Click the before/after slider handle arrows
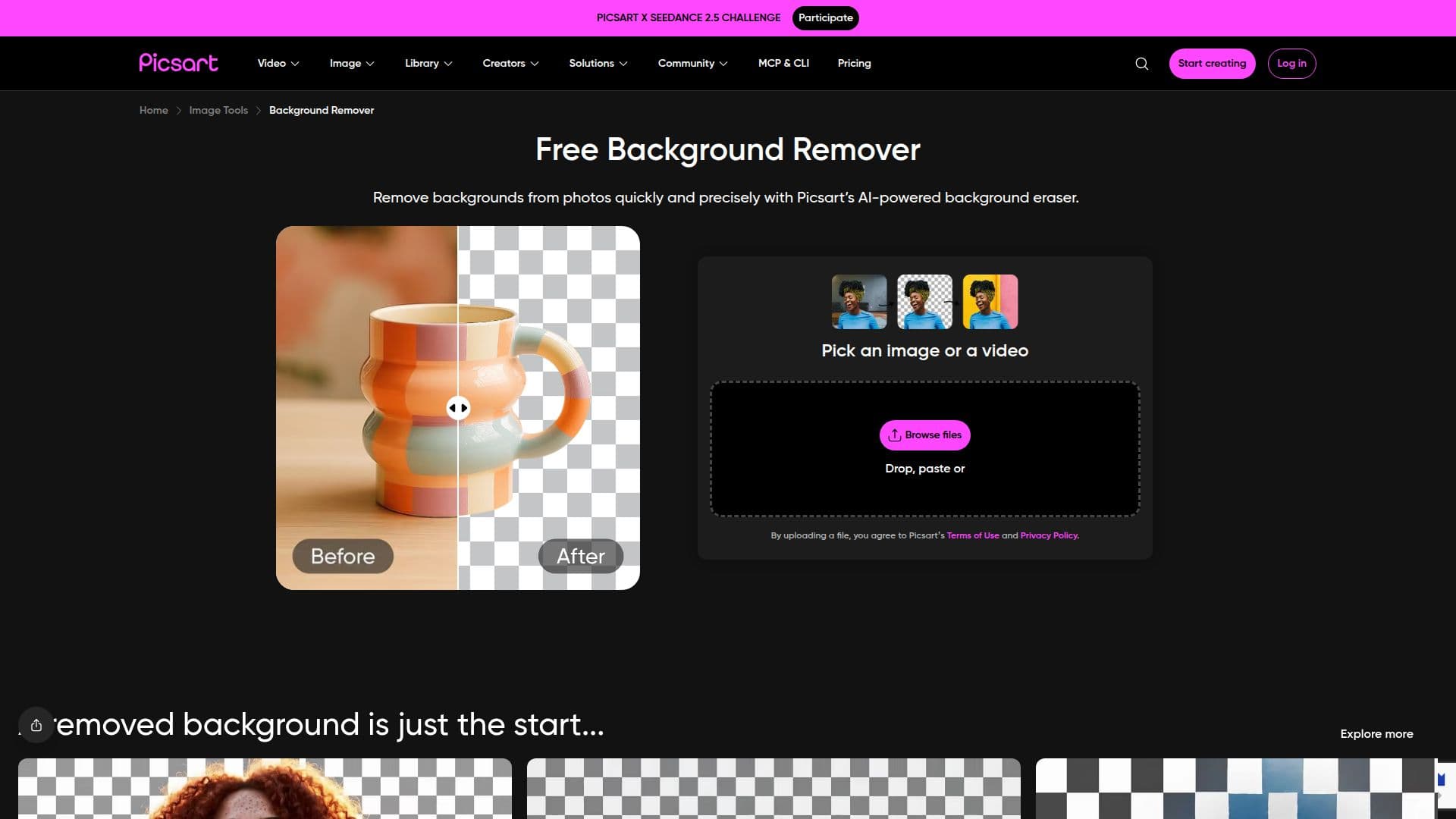Screen dimensions: 1456x819 coord(458,408)
